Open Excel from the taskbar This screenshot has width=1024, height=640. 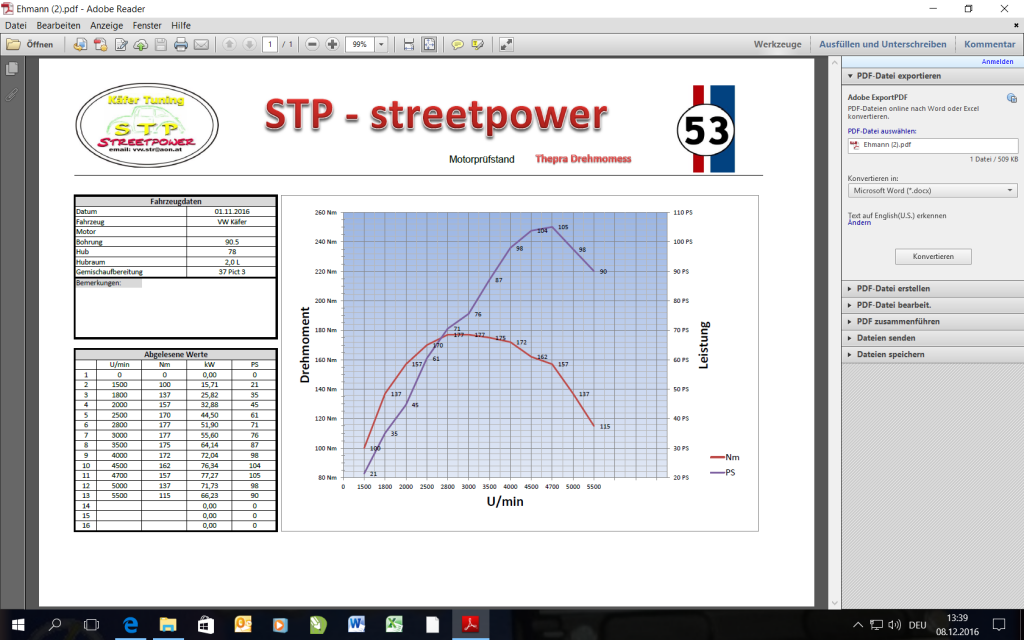(394, 625)
